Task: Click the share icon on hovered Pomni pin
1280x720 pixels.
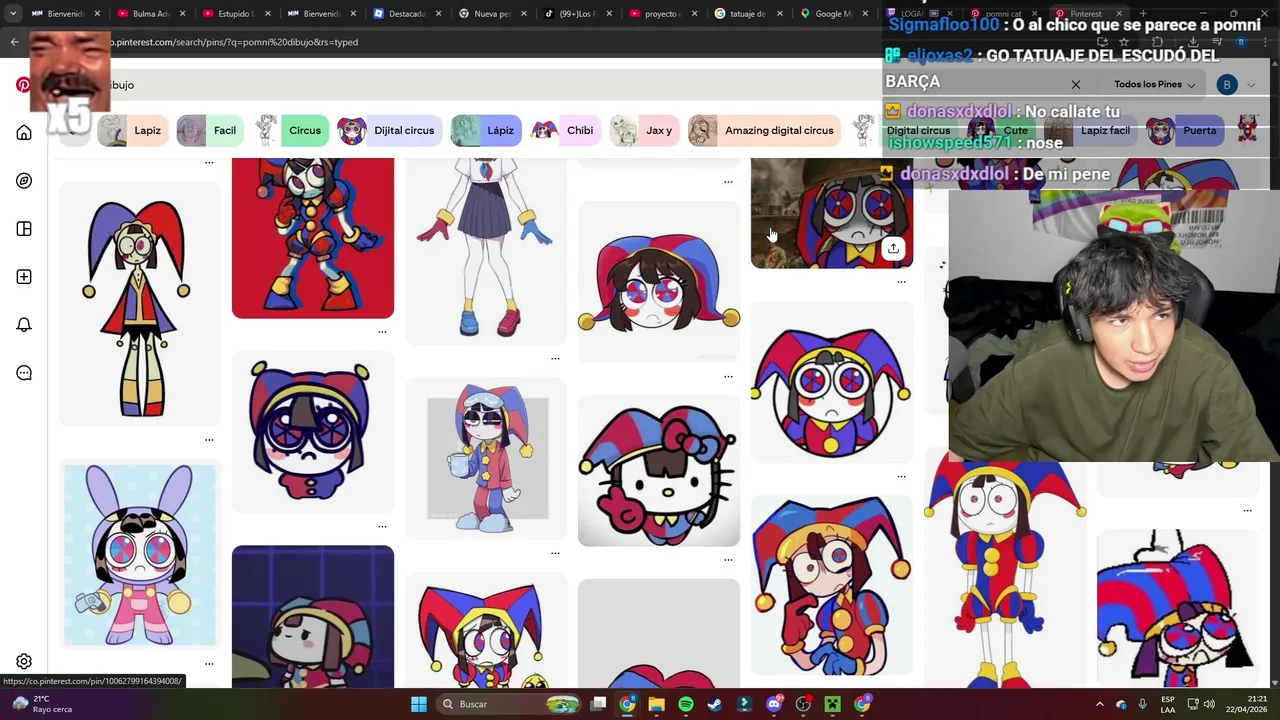Action: 893,248
